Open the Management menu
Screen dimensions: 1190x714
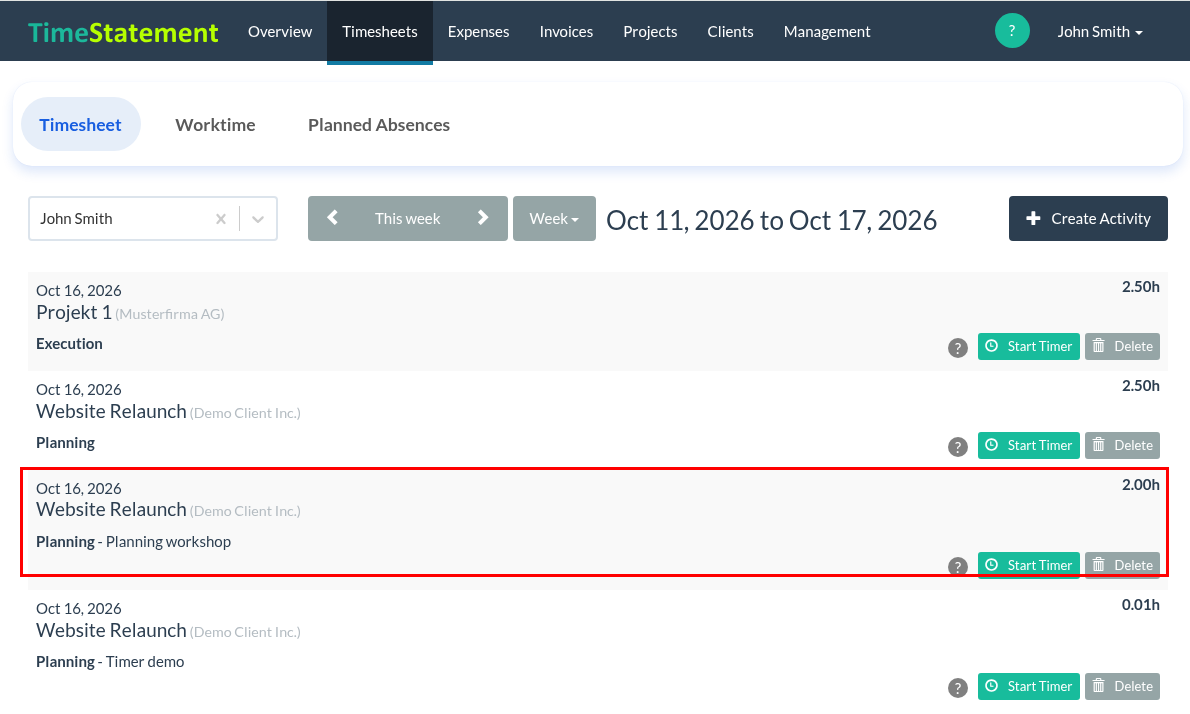(x=827, y=32)
